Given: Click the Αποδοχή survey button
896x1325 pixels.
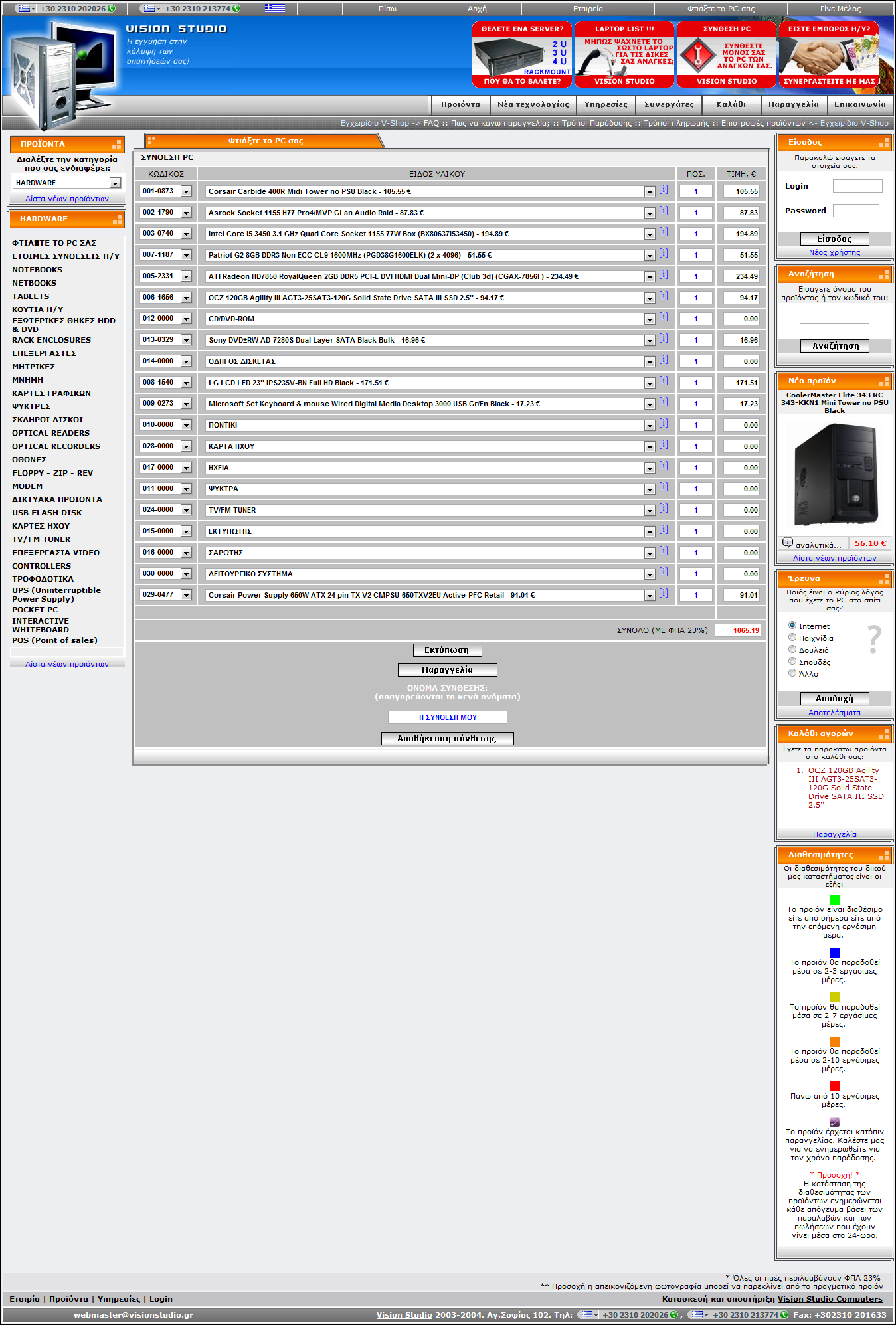Looking at the screenshot, I should [x=834, y=699].
